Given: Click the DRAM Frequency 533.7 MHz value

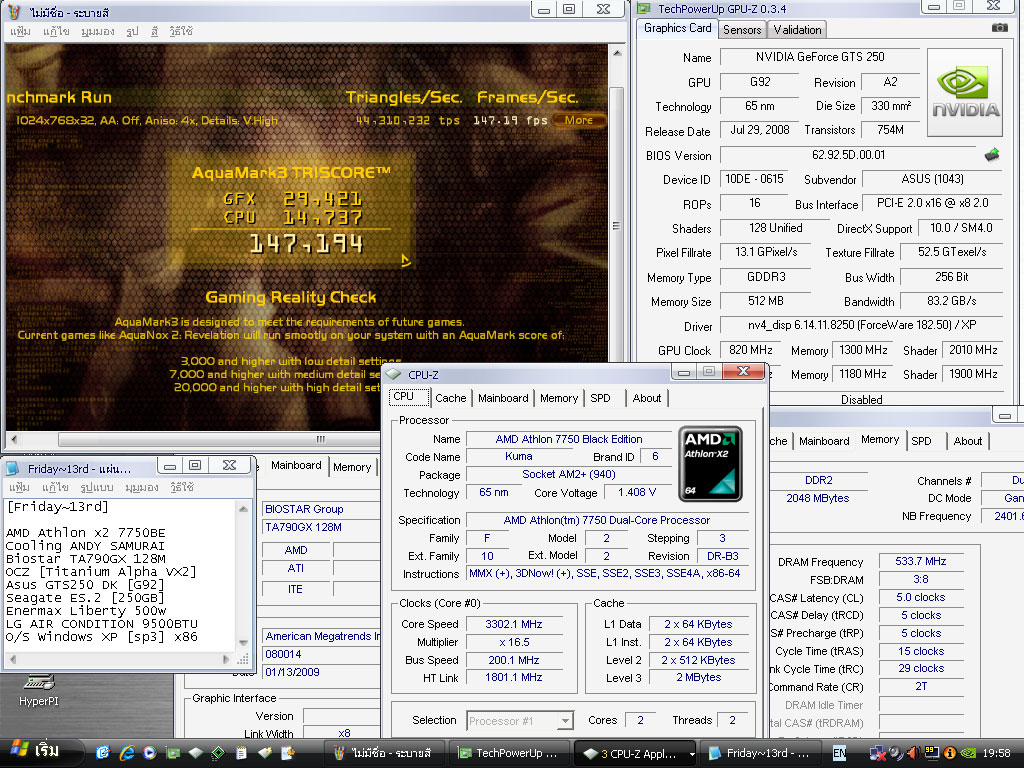Looking at the screenshot, I should (921, 561).
